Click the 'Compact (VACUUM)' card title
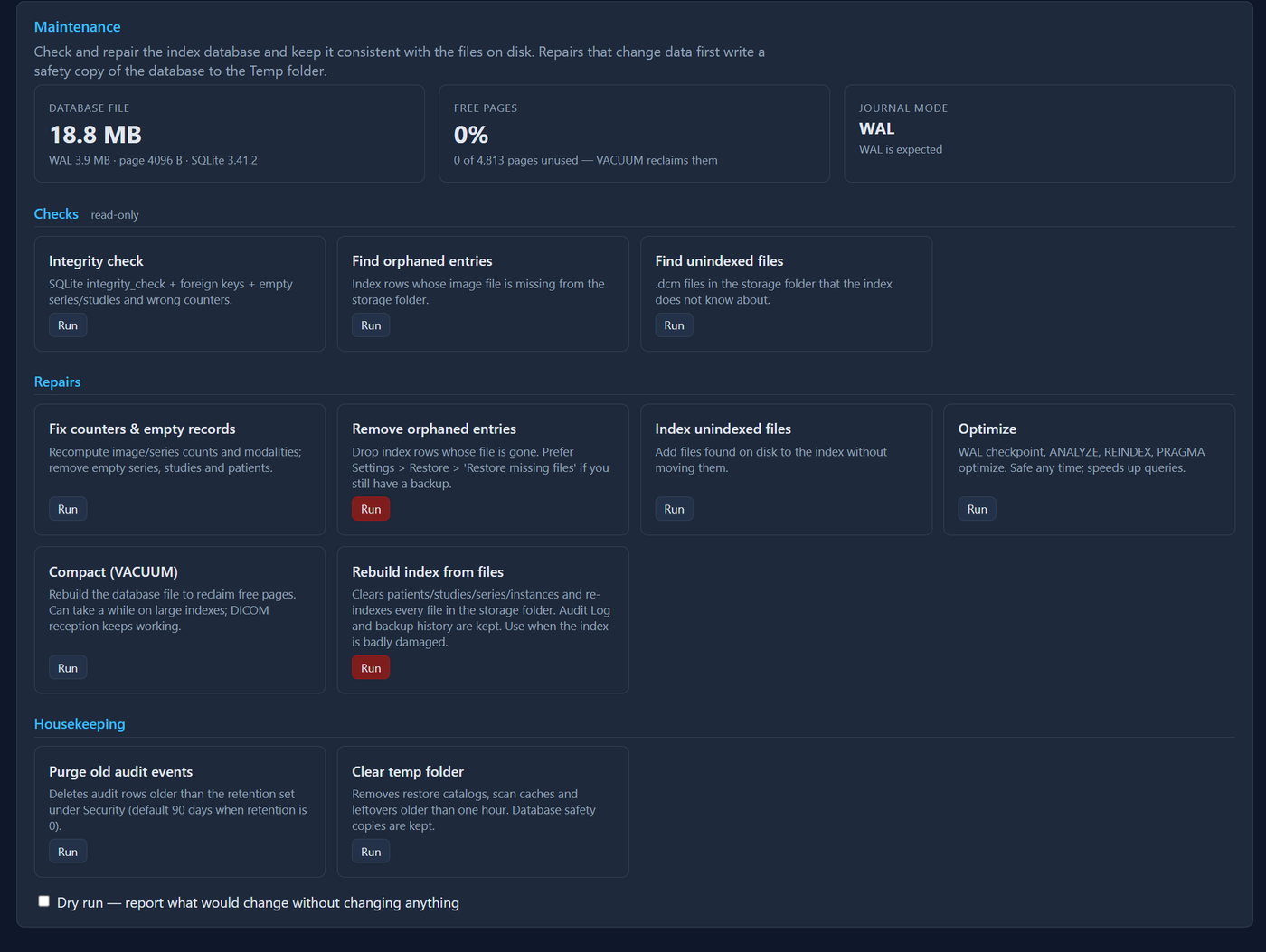1266x952 pixels. click(113, 572)
